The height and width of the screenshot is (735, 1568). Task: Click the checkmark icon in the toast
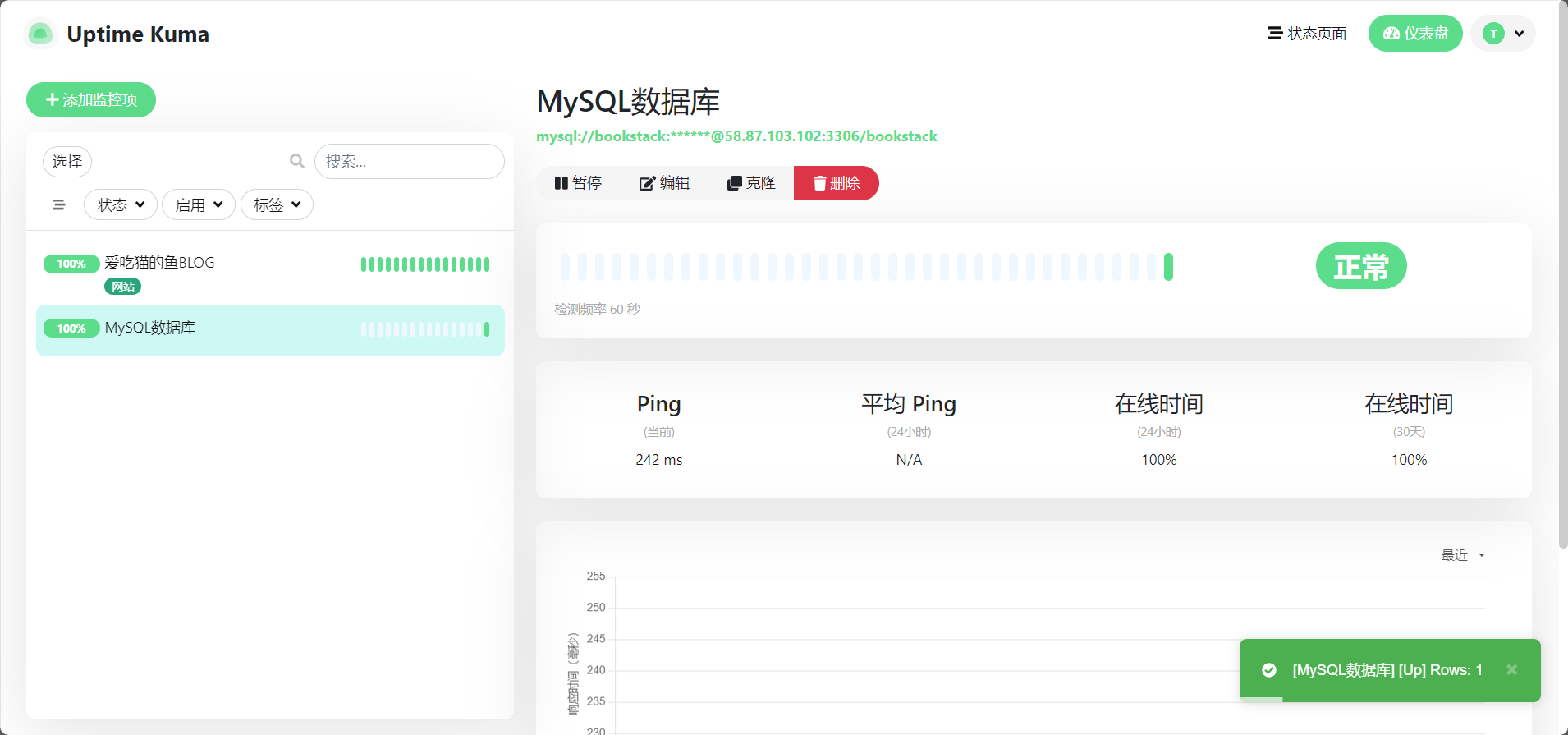click(x=1269, y=670)
